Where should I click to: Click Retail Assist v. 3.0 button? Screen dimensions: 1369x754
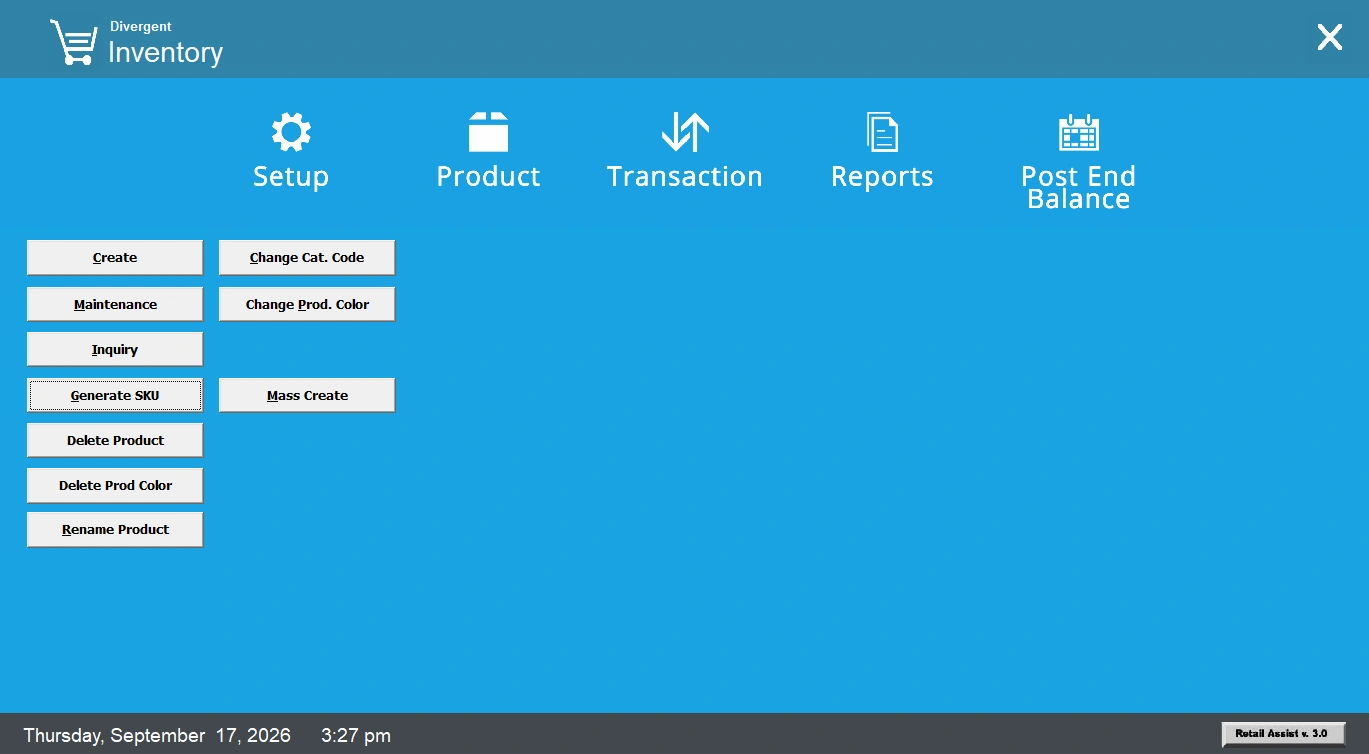coord(1283,734)
